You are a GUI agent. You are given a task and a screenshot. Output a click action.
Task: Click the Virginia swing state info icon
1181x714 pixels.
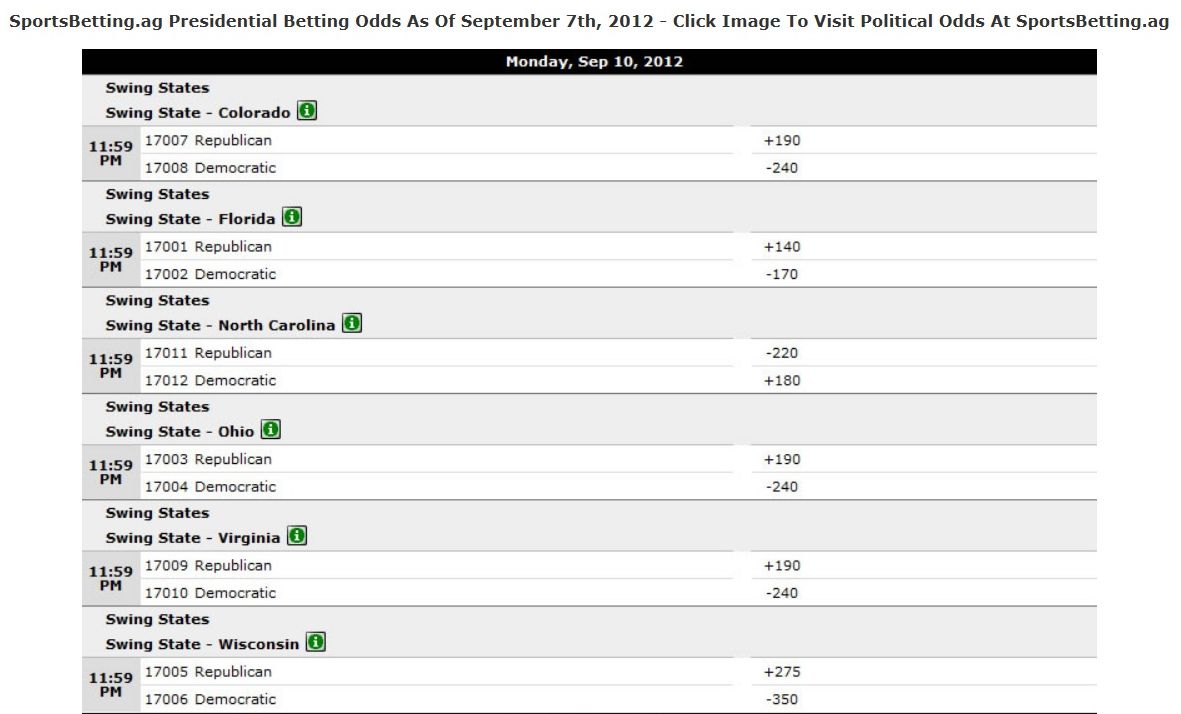(297, 536)
